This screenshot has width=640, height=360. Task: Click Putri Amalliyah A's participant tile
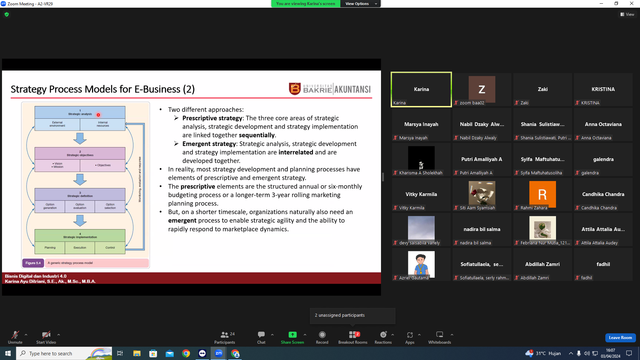pos(482,160)
